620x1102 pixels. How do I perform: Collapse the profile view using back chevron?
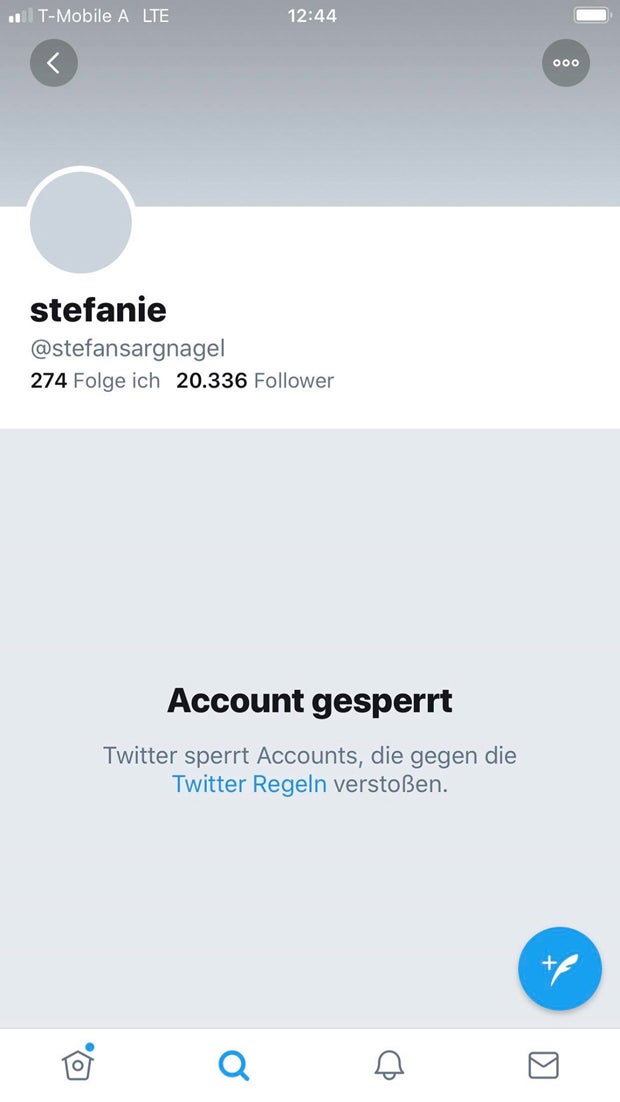tap(54, 62)
